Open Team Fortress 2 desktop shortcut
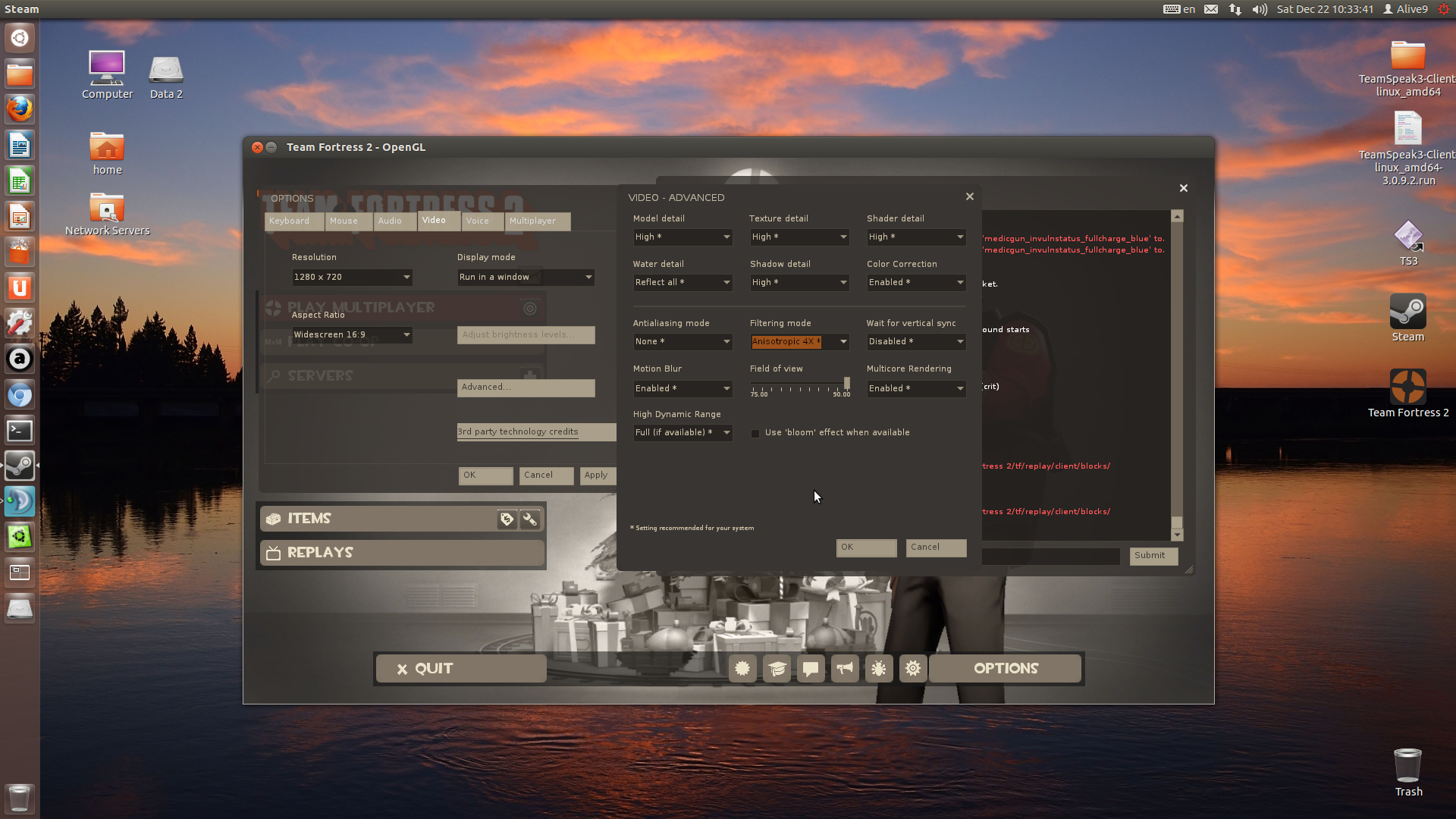This screenshot has height=819, width=1456. [x=1407, y=388]
